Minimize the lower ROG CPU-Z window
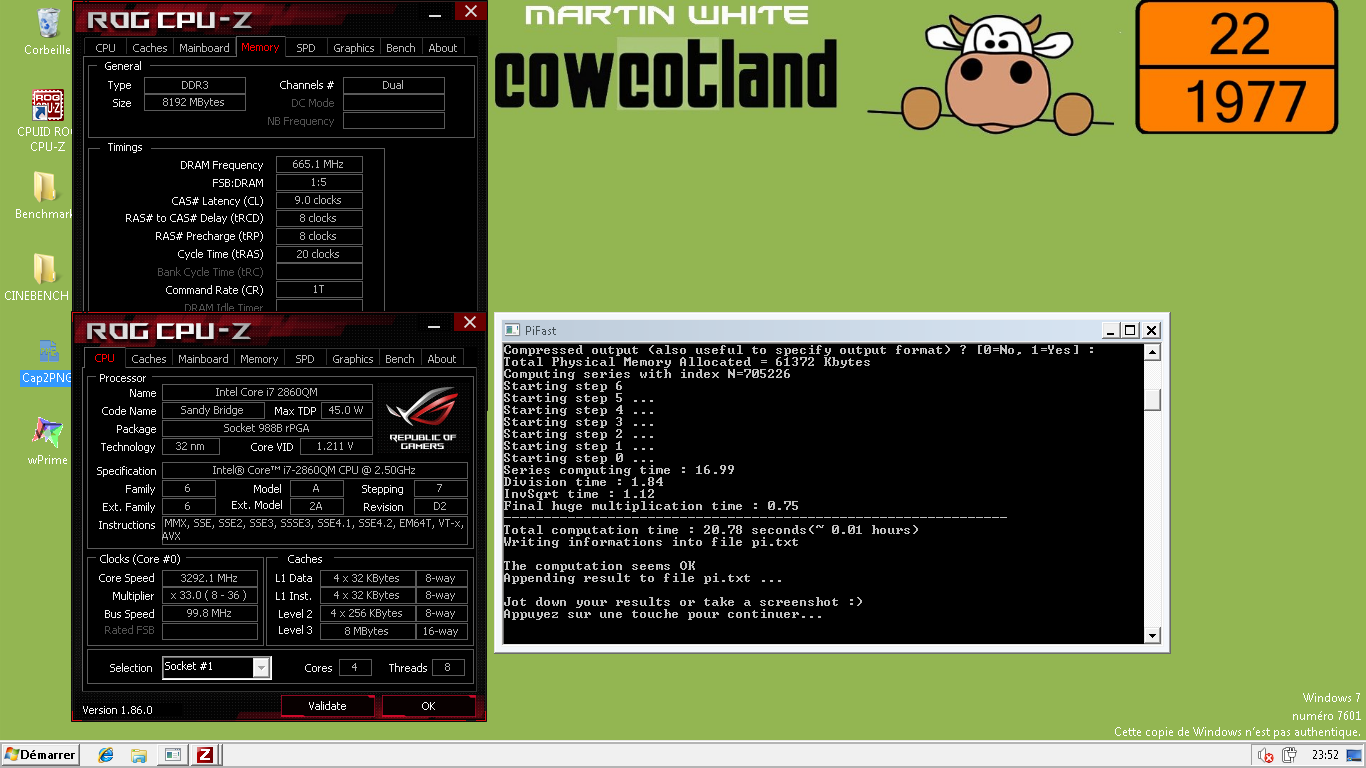The image size is (1366, 768). tap(434, 325)
